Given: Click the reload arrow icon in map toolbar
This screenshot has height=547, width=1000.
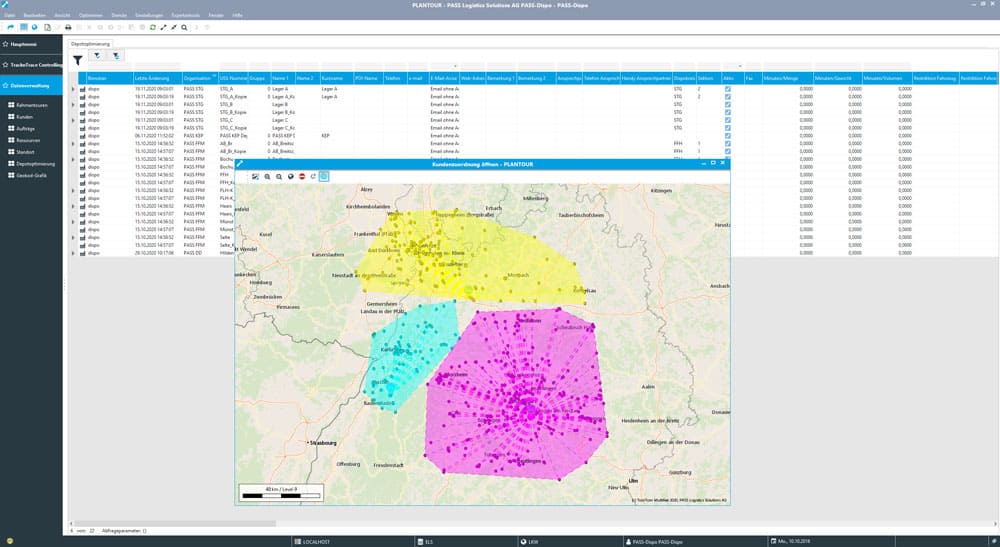Looking at the screenshot, I should coord(313,177).
